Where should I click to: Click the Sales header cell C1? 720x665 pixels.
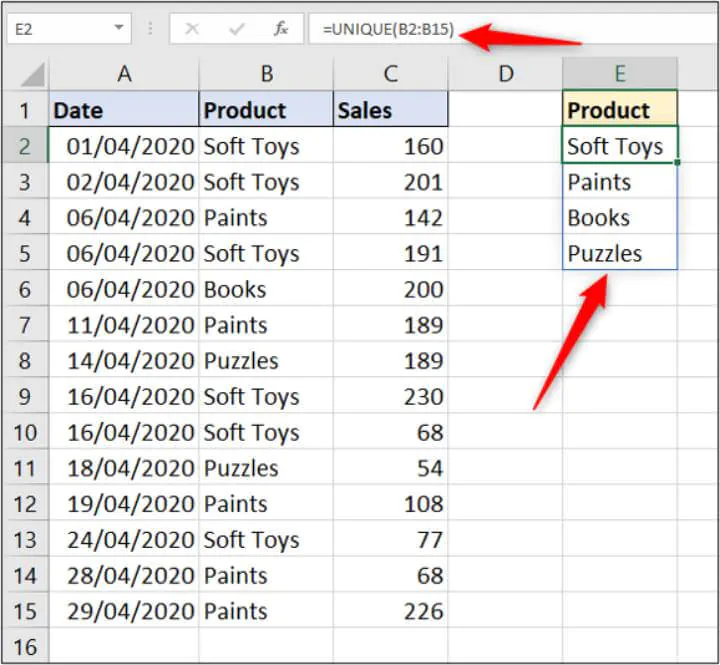pyautogui.click(x=390, y=110)
